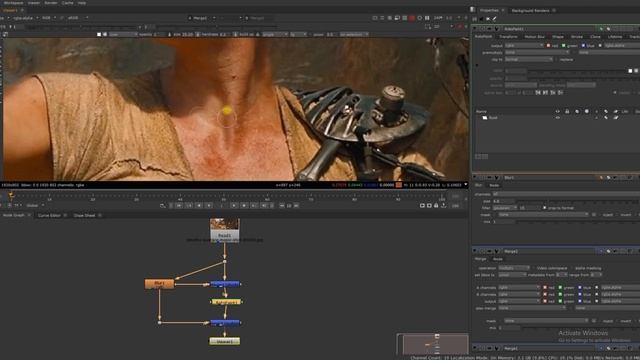Select the Viewer1 node in graph

[x=224, y=341]
